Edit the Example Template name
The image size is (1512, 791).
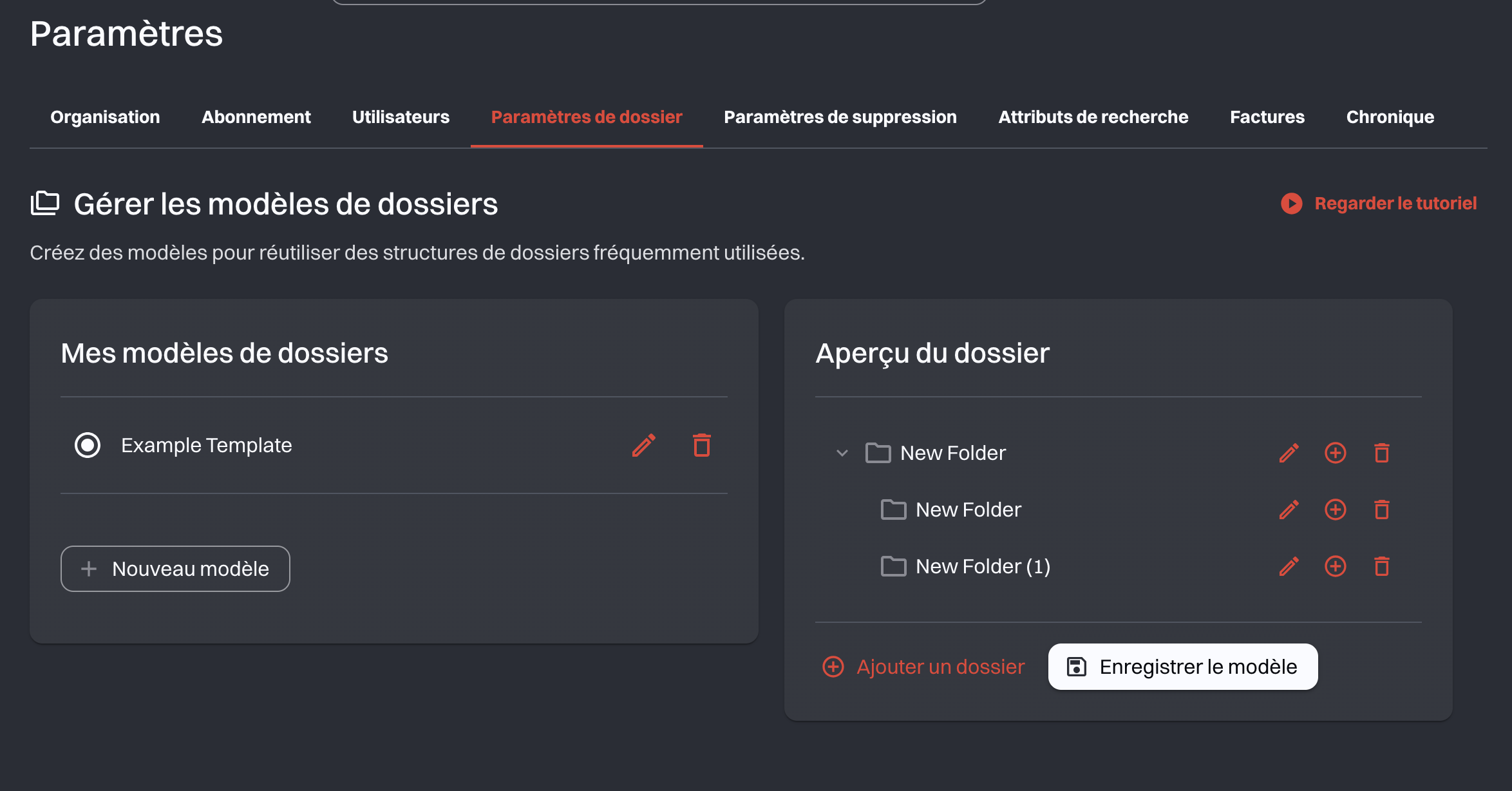coord(643,445)
